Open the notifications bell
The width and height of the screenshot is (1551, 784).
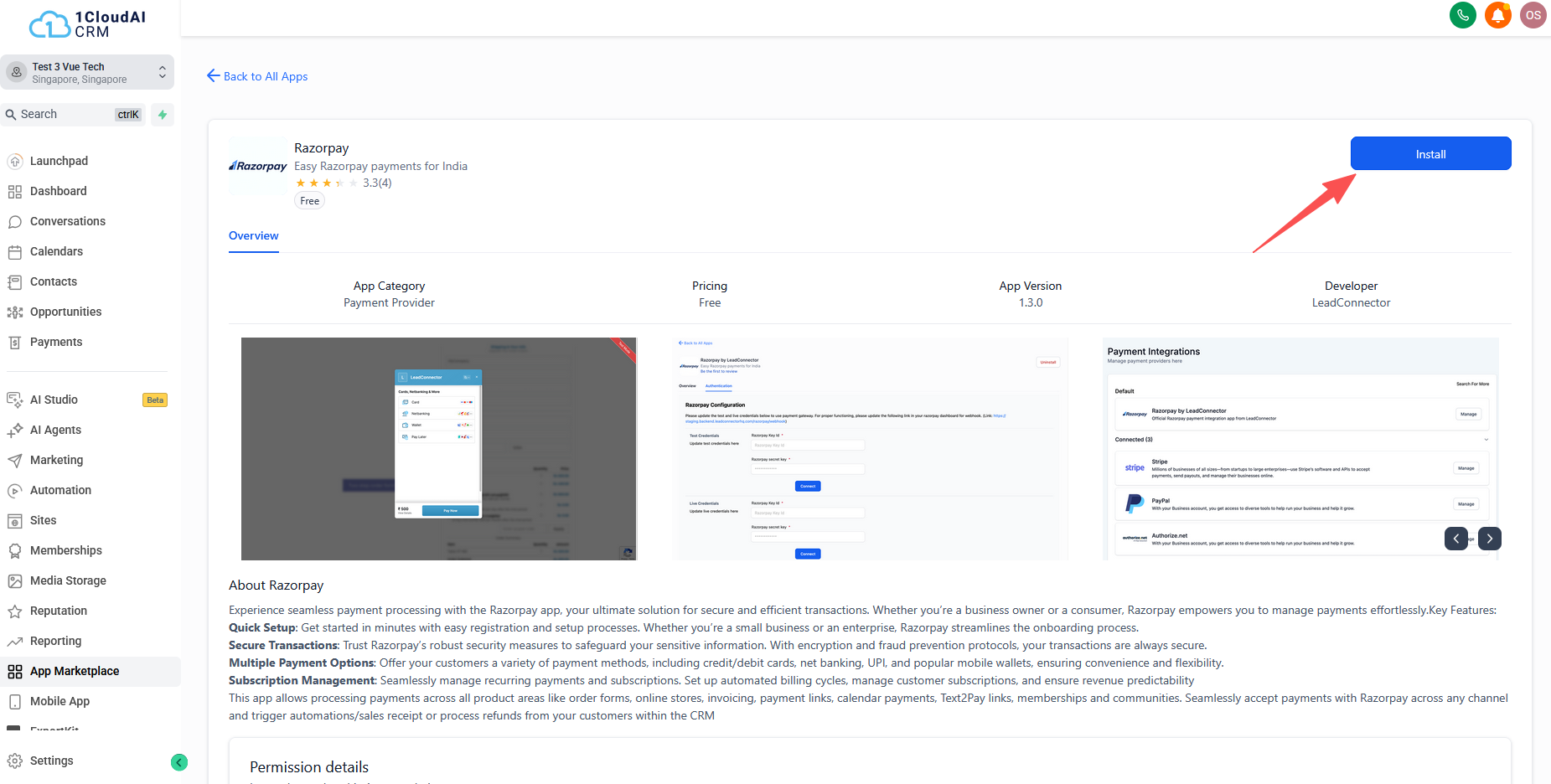pos(1498,15)
